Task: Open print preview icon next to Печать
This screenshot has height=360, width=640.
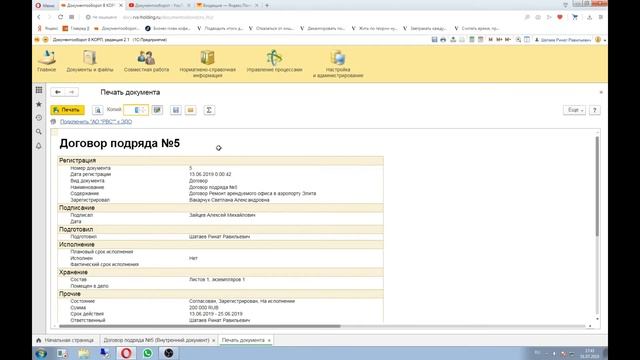Action: (98, 110)
